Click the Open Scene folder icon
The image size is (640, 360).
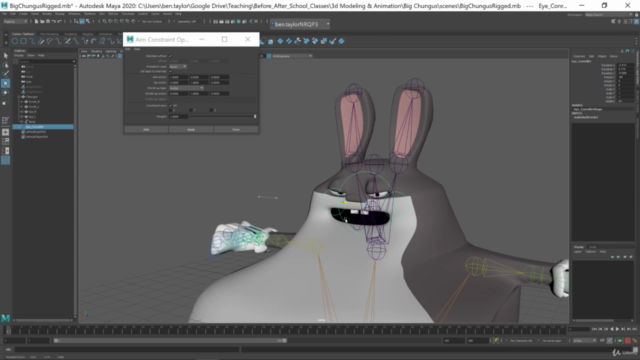coord(42,21)
